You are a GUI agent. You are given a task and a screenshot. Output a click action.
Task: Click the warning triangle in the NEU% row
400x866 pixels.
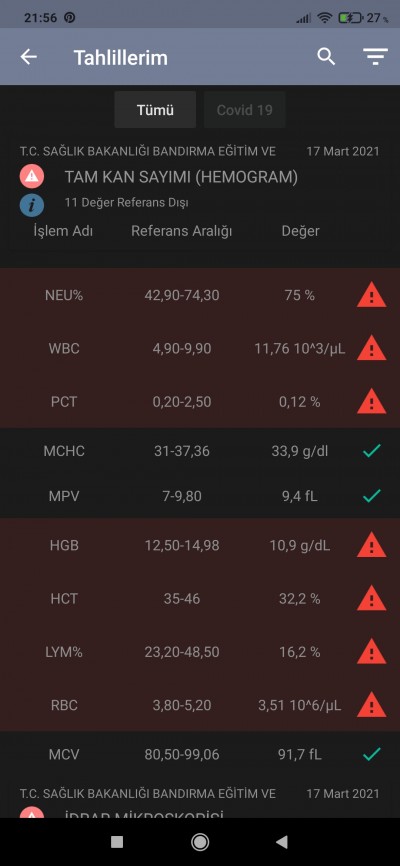372,295
